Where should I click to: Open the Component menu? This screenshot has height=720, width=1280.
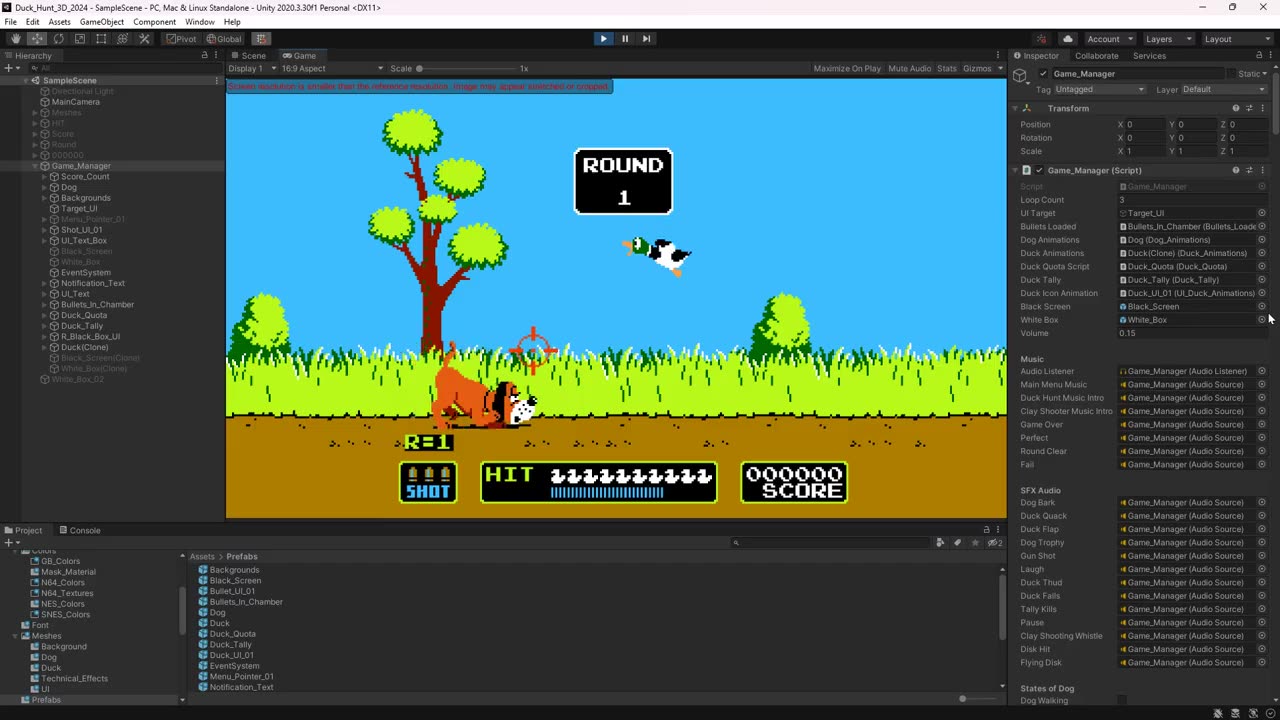pos(154,22)
